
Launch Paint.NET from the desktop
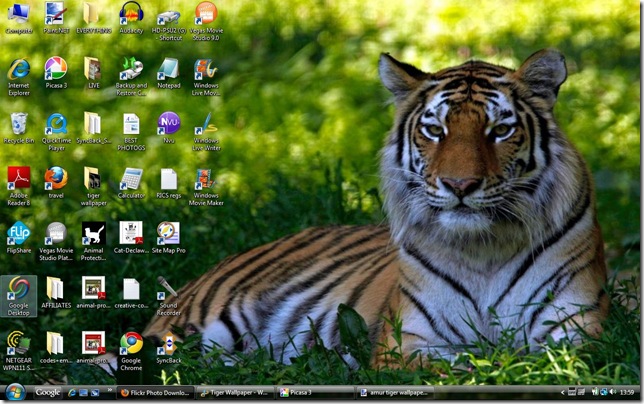[56, 18]
